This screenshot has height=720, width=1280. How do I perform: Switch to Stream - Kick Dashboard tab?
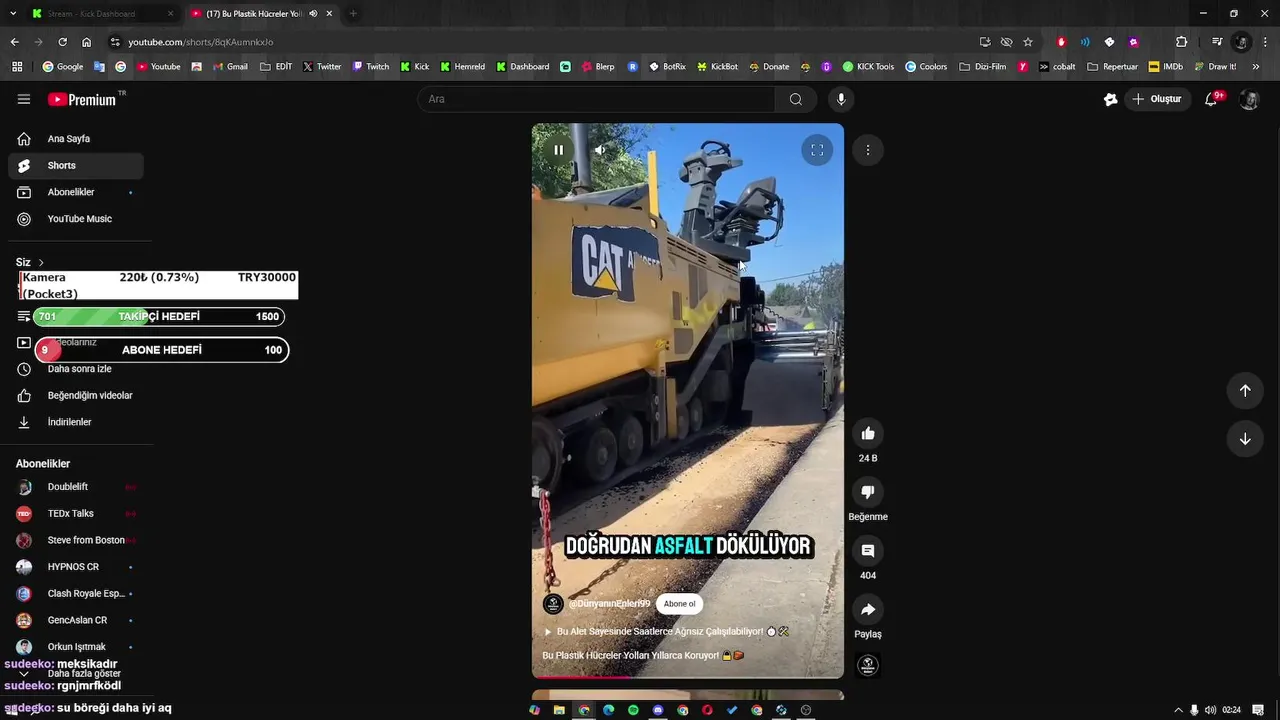[x=100, y=14]
